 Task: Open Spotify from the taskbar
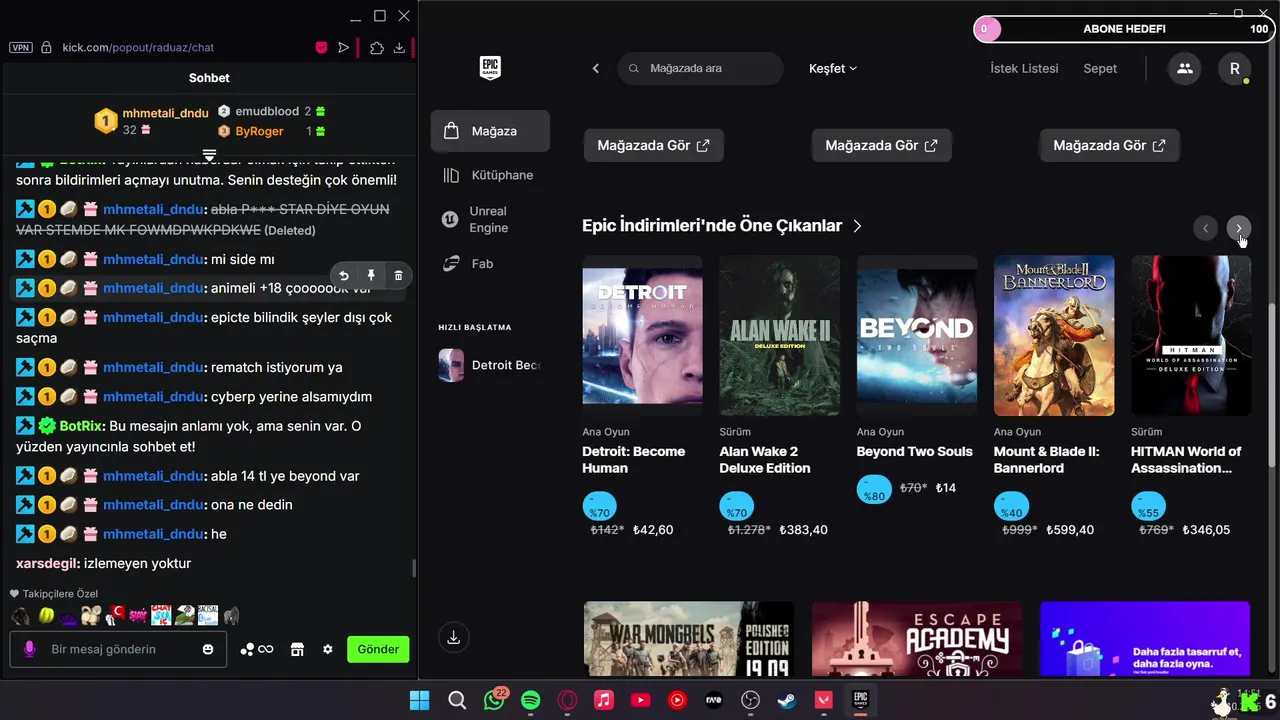531,701
